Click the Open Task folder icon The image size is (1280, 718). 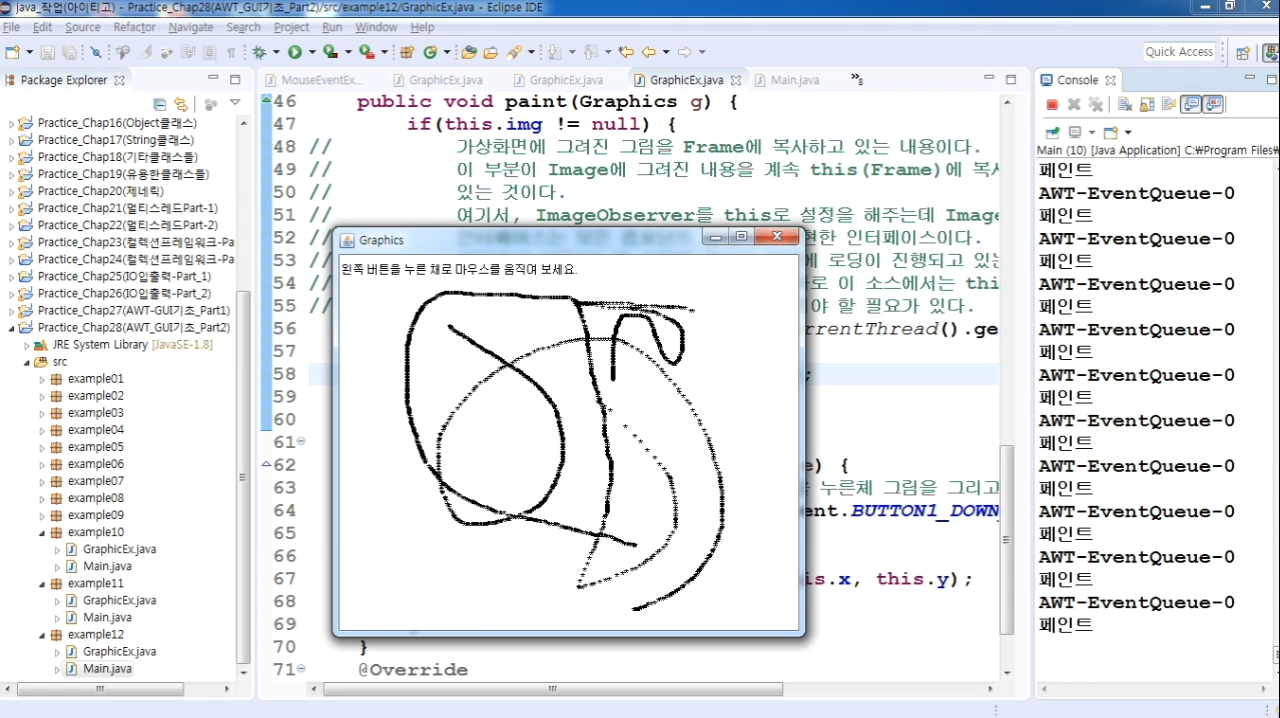tap(491, 52)
